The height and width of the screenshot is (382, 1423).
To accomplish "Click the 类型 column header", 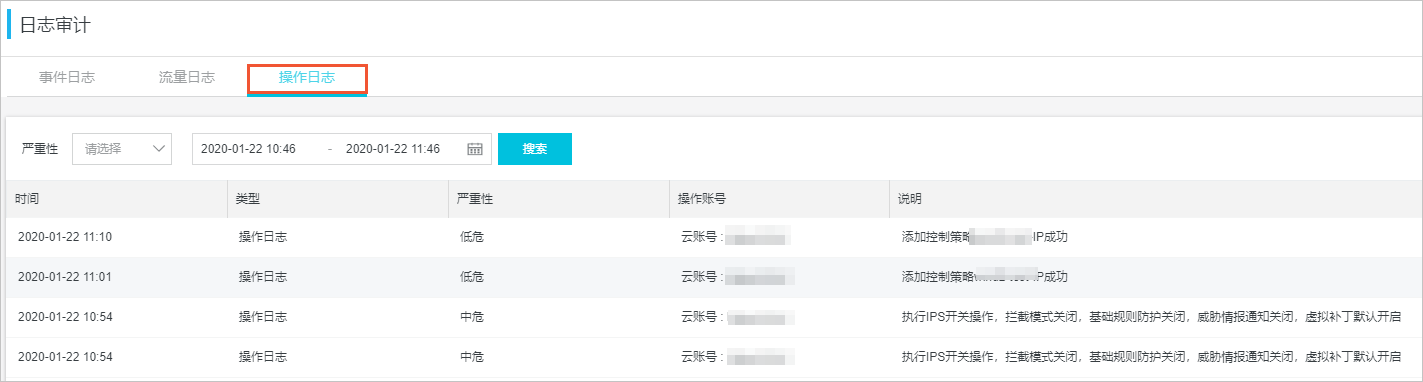I will click(248, 199).
